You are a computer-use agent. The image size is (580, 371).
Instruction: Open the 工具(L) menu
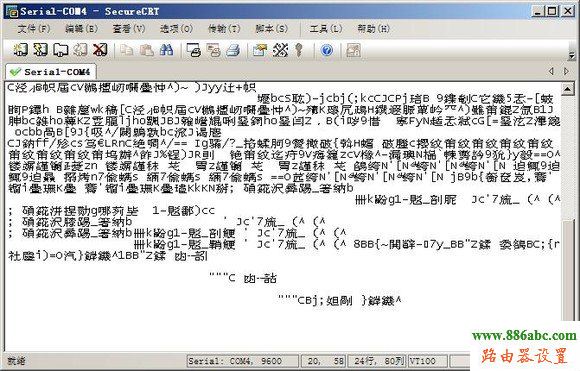pyautogui.click(x=326, y=29)
